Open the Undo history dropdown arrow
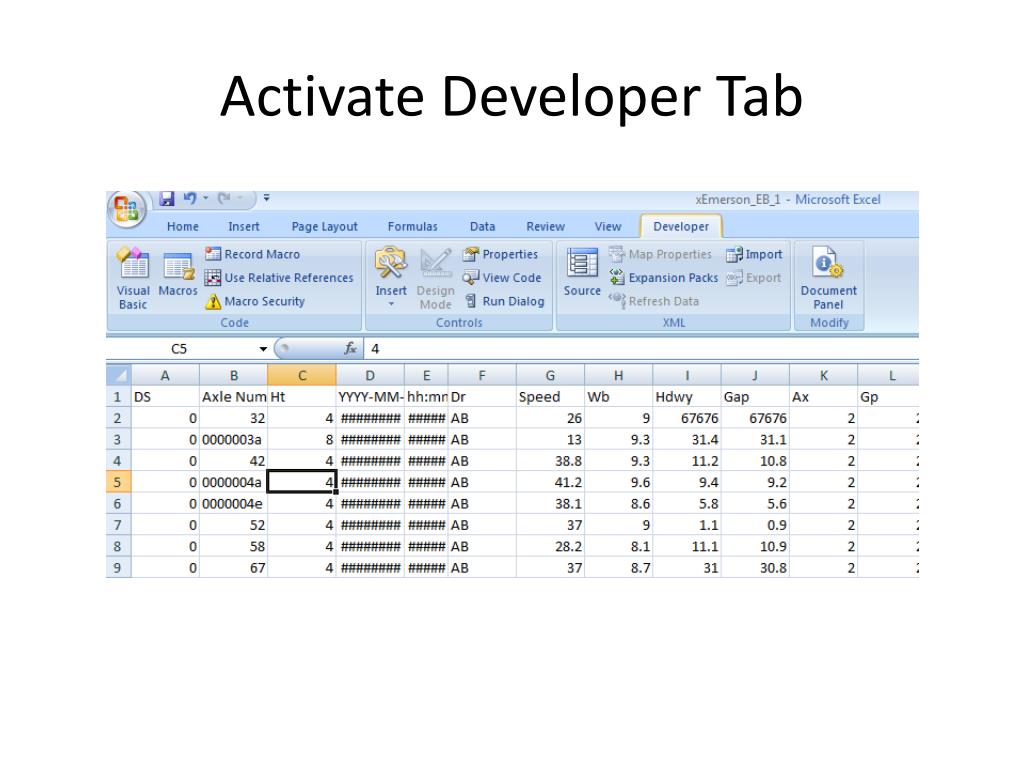1024x768 pixels. [x=206, y=199]
